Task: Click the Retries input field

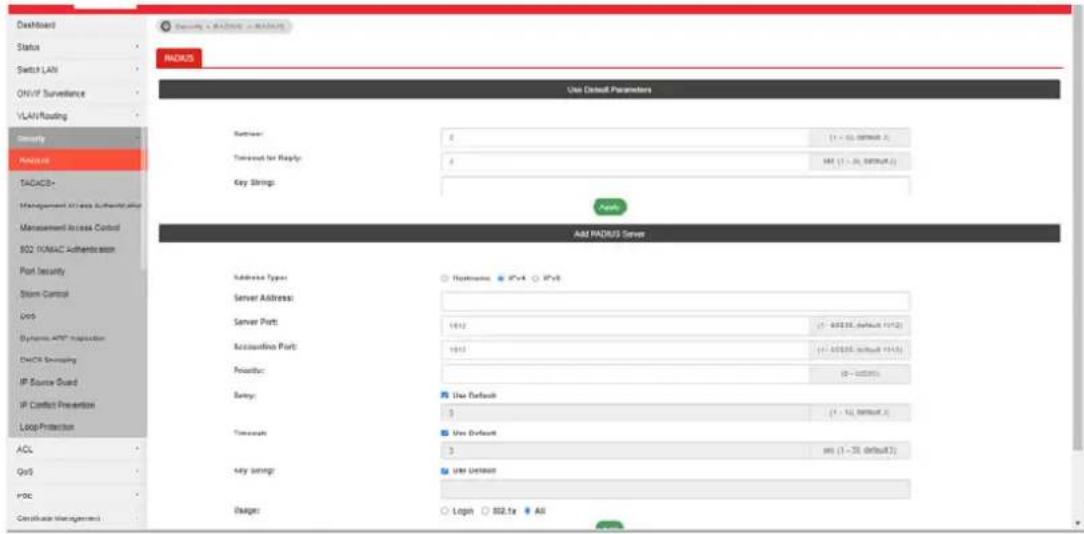Action: point(624,137)
